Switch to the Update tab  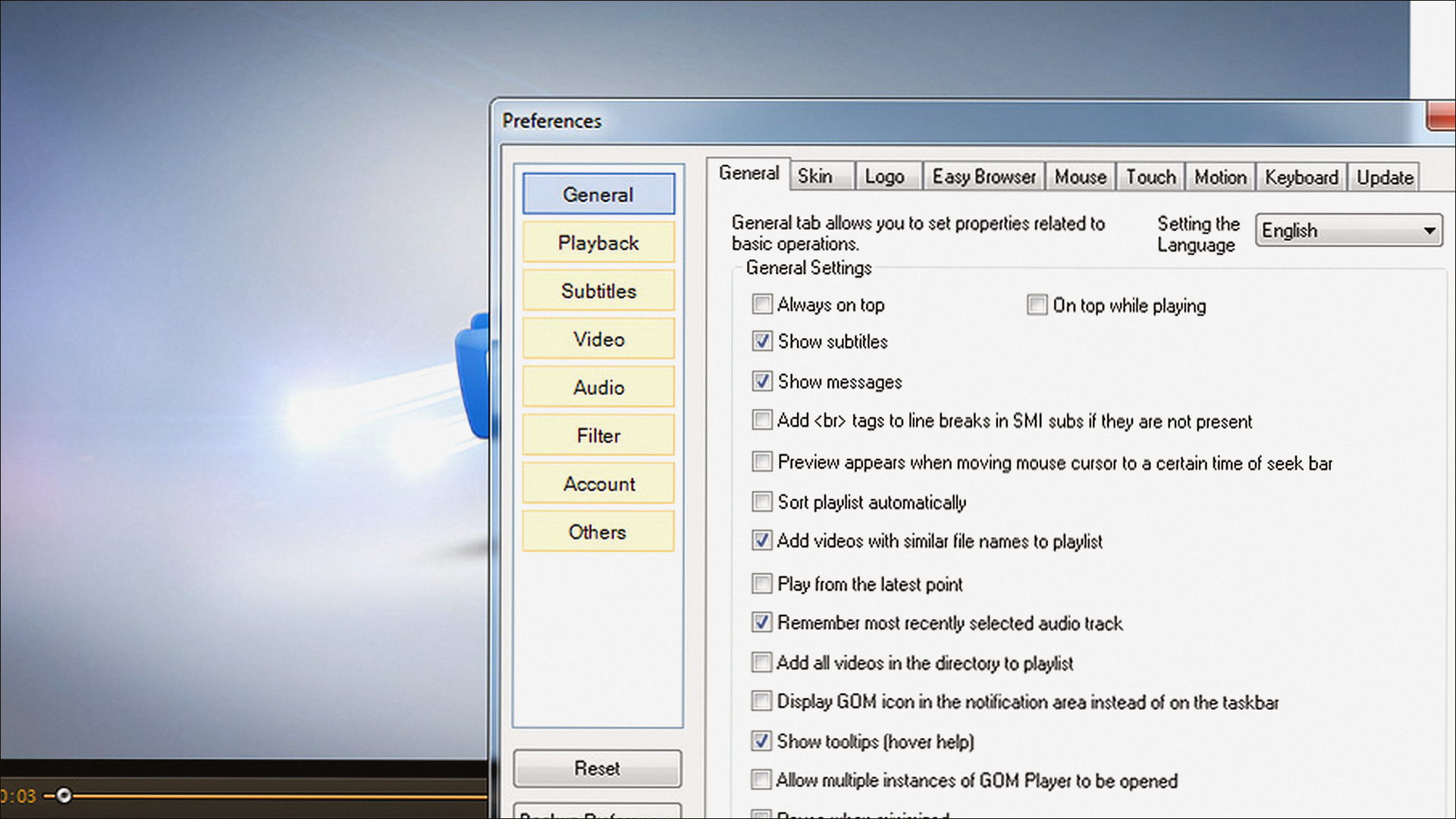[1384, 177]
